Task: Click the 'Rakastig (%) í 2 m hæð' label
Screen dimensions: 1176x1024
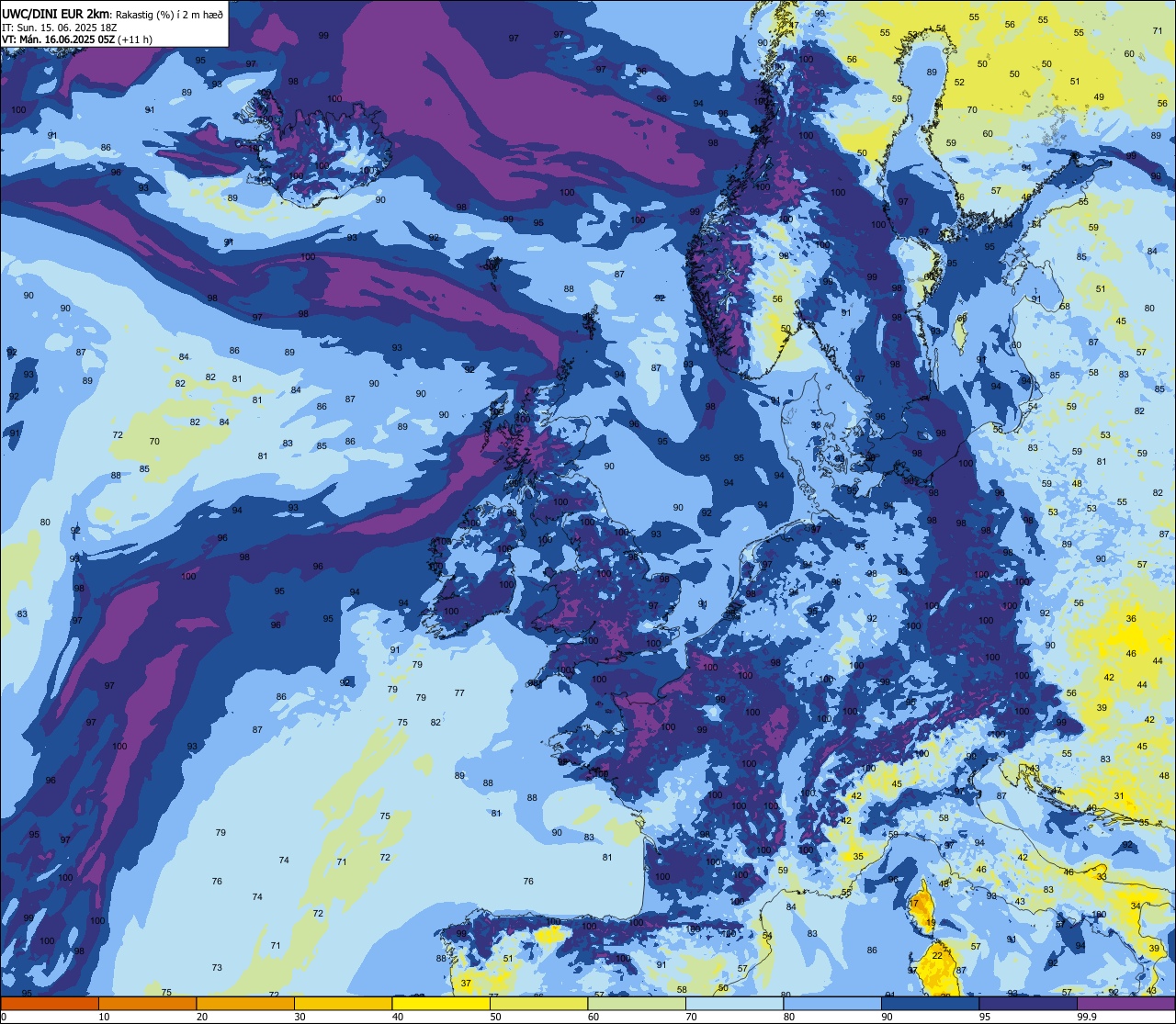Action: 169,13
